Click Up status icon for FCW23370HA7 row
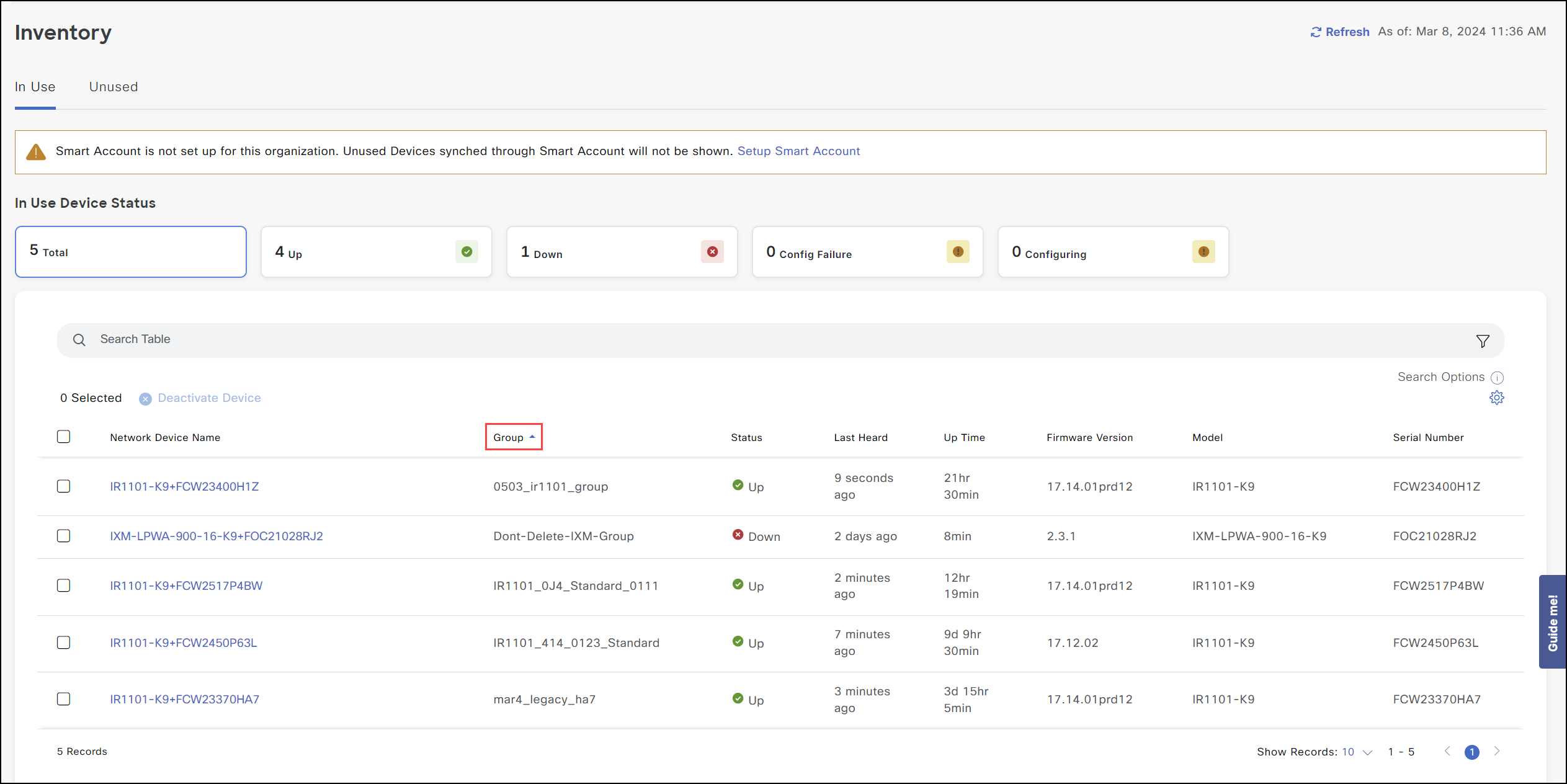Viewport: 1567px width, 784px height. tap(738, 698)
